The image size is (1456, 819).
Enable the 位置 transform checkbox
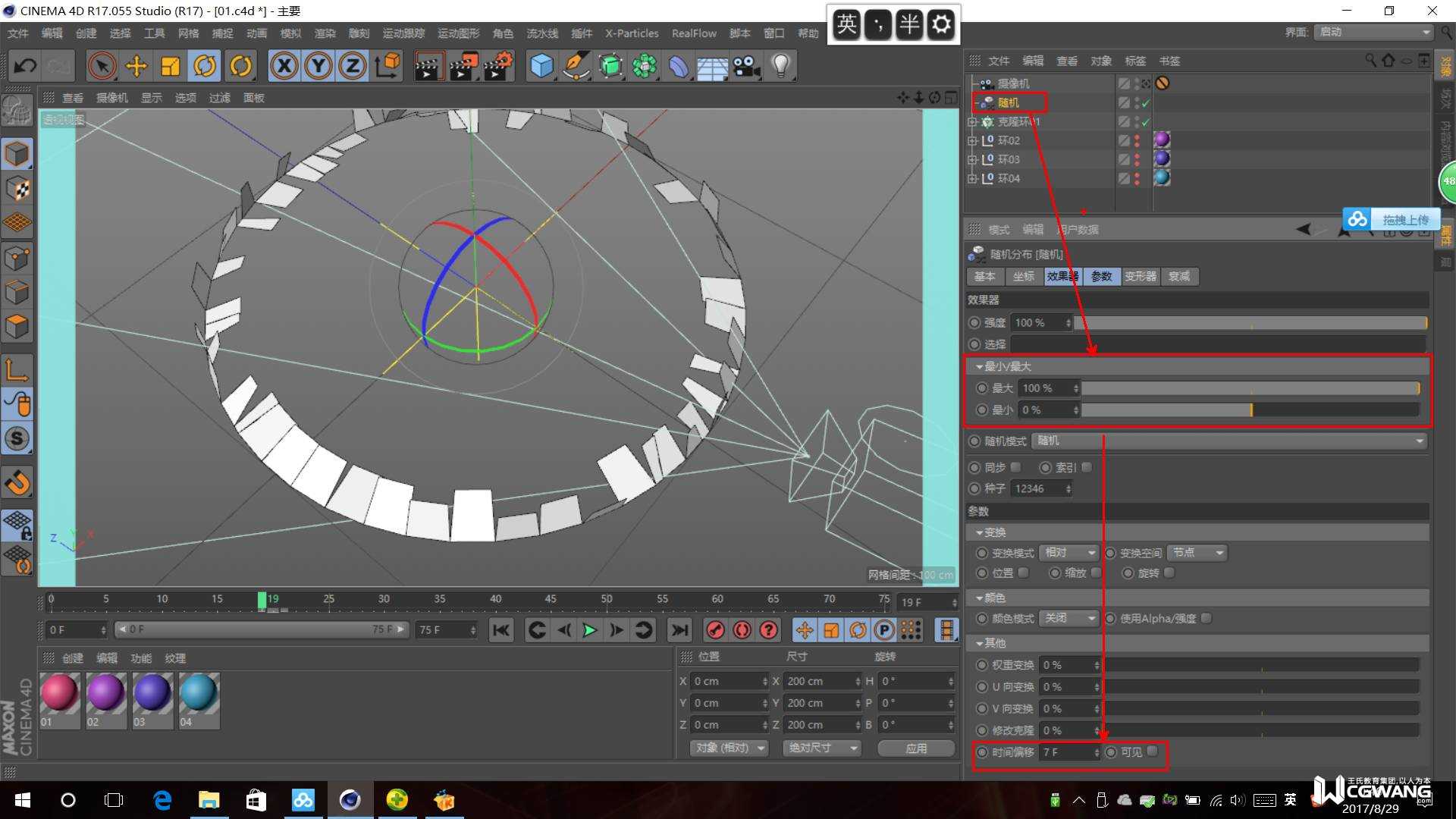pyautogui.click(x=1024, y=573)
